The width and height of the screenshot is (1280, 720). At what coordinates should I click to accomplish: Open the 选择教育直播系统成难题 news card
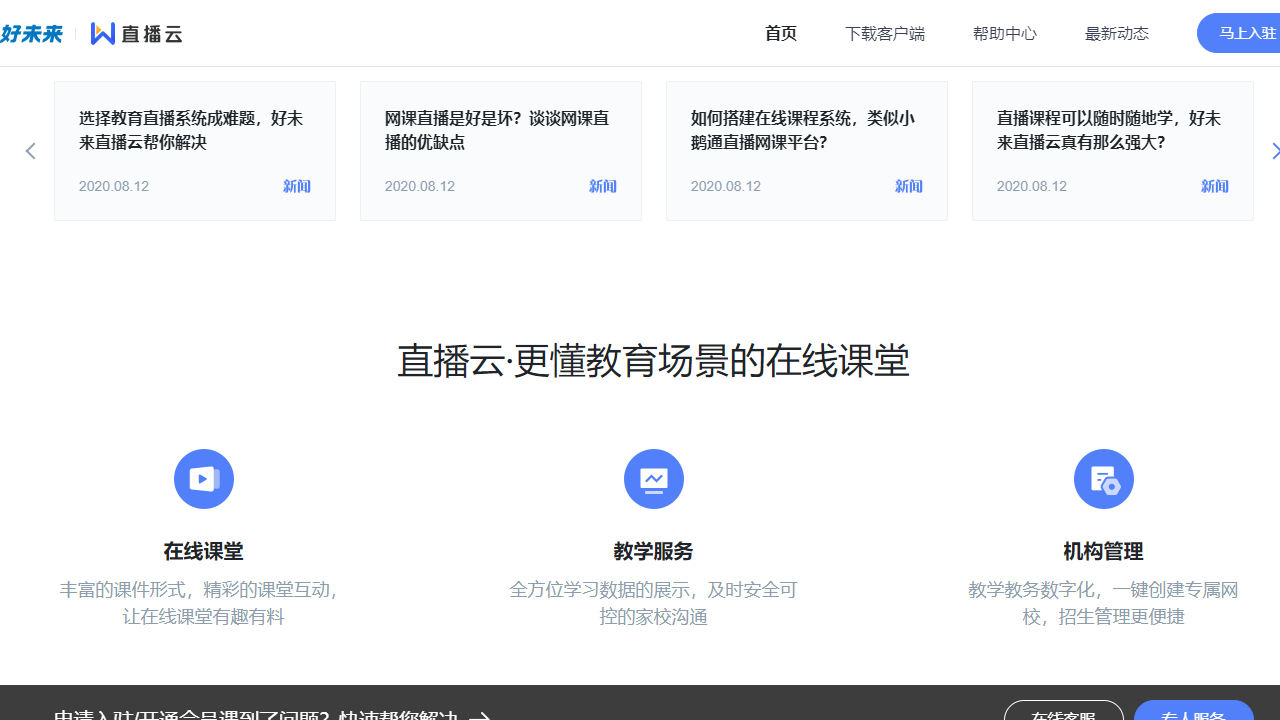[194, 150]
